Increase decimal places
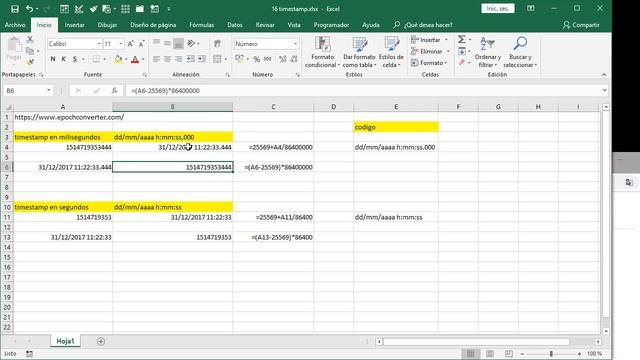 point(282,60)
